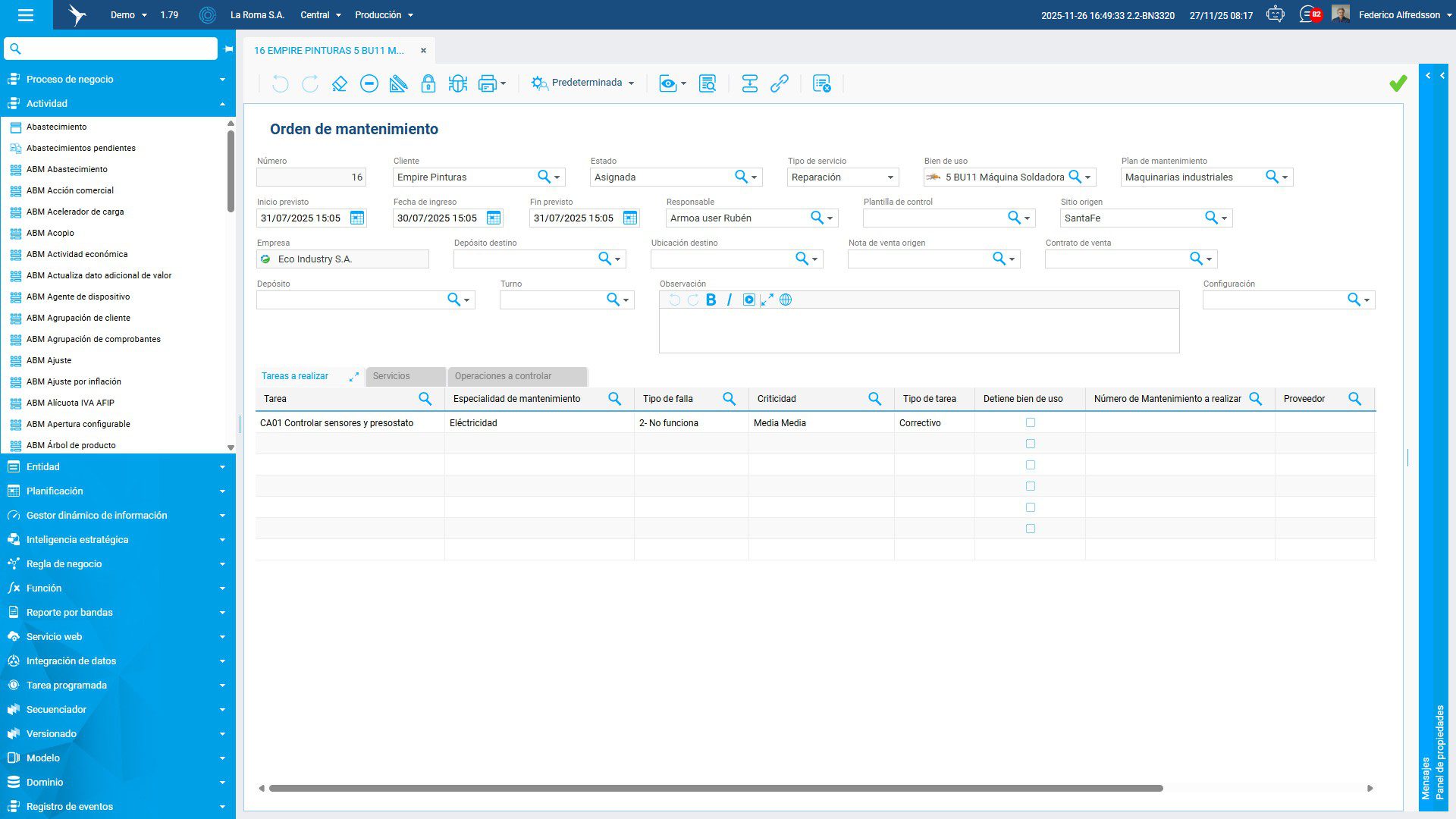Screen dimensions: 1456x819
Task: Check Detiene bien de uso in second row
Action: click(1030, 444)
